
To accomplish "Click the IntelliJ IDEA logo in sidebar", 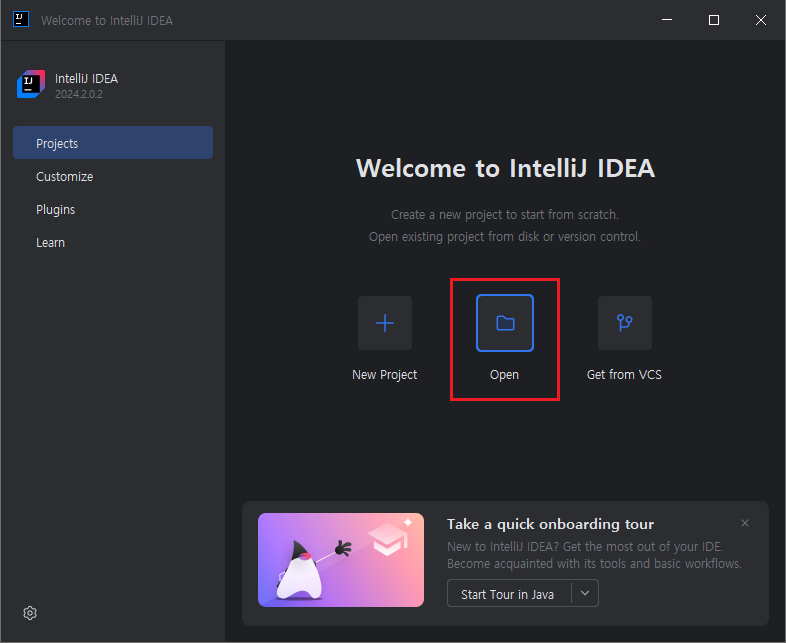I will 31,85.
